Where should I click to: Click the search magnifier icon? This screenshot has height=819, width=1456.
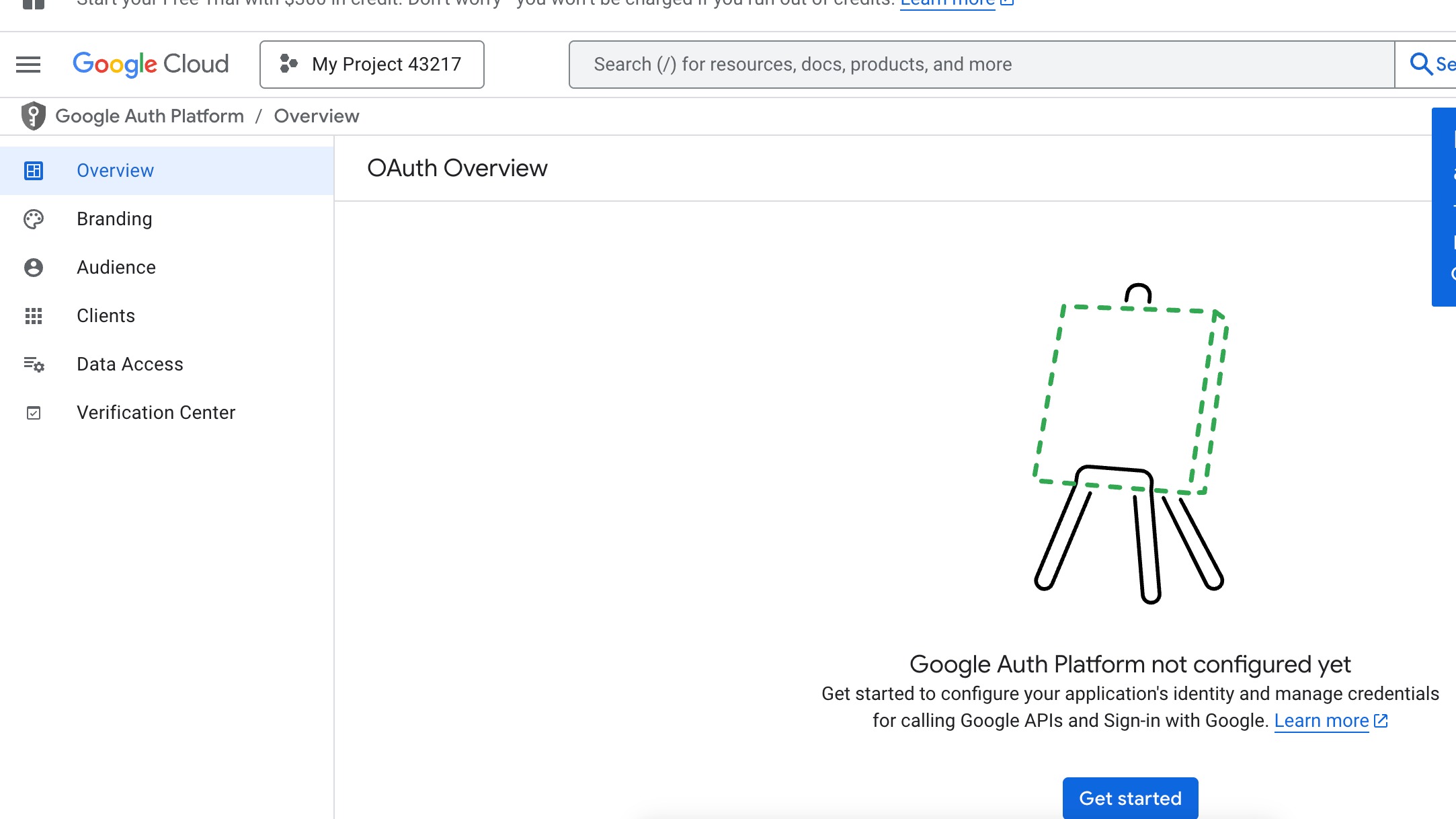pyautogui.click(x=1420, y=65)
